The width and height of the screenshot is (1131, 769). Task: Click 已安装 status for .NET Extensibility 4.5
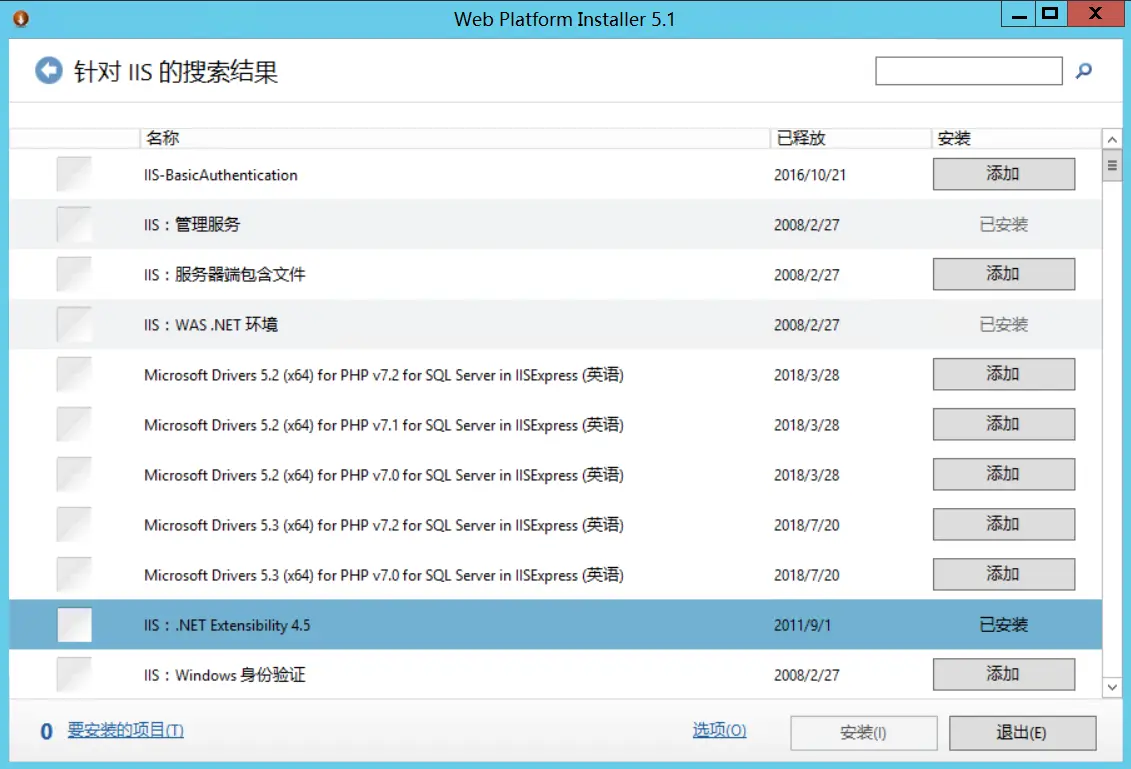1003,625
